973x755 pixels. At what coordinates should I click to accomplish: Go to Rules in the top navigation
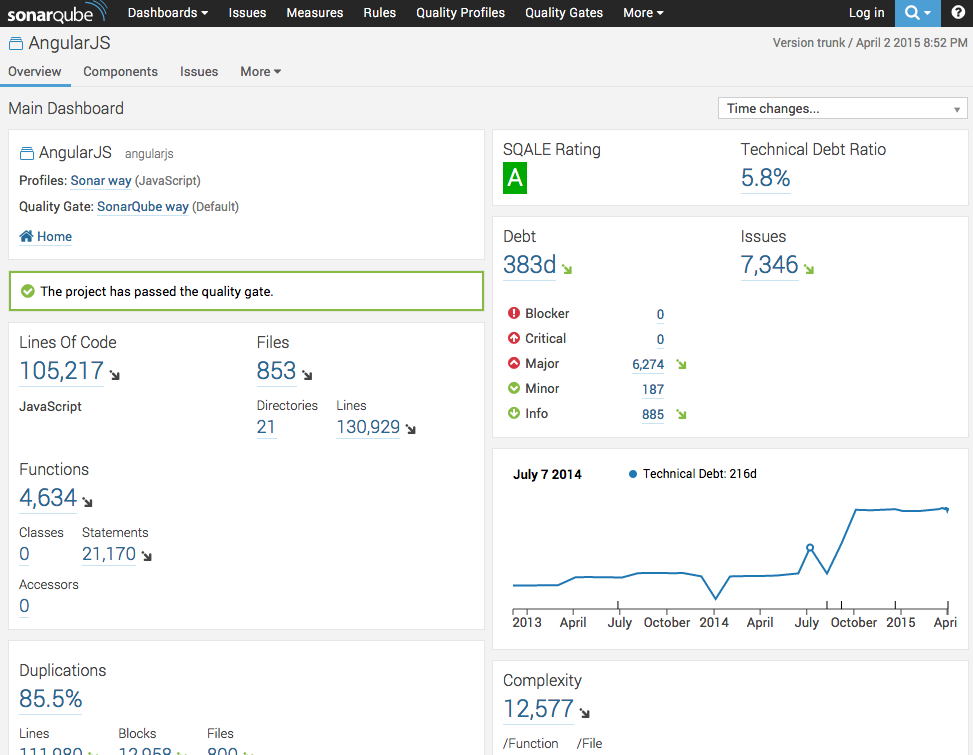click(x=380, y=13)
